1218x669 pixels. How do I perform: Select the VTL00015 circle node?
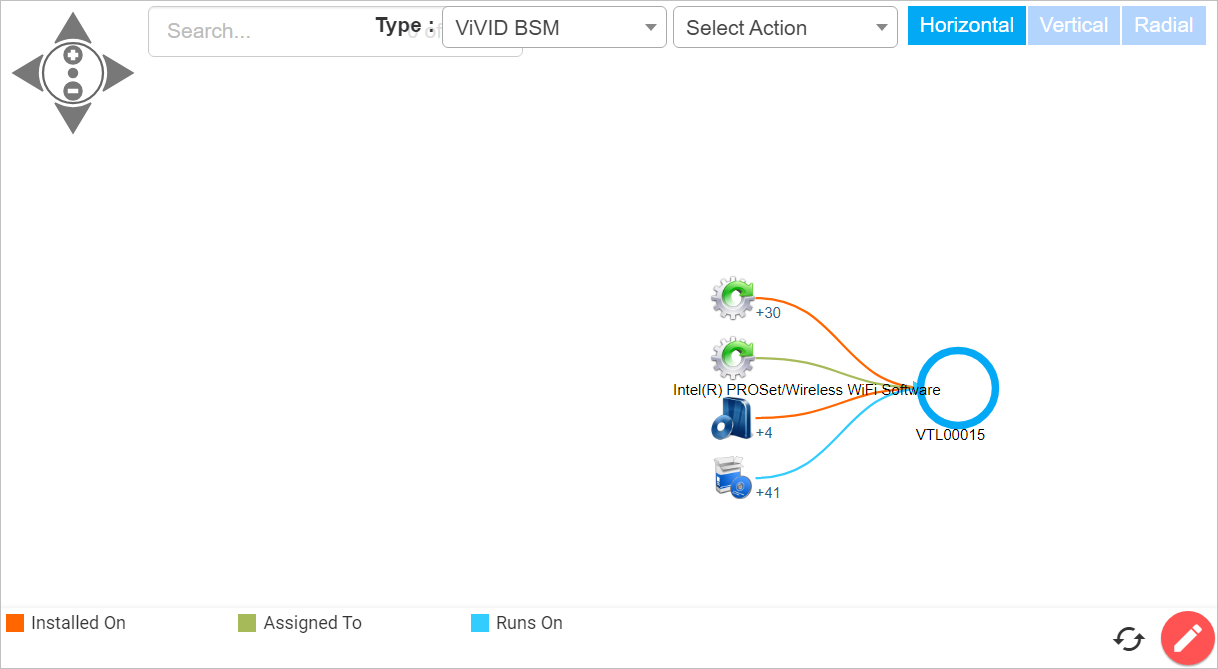(957, 389)
